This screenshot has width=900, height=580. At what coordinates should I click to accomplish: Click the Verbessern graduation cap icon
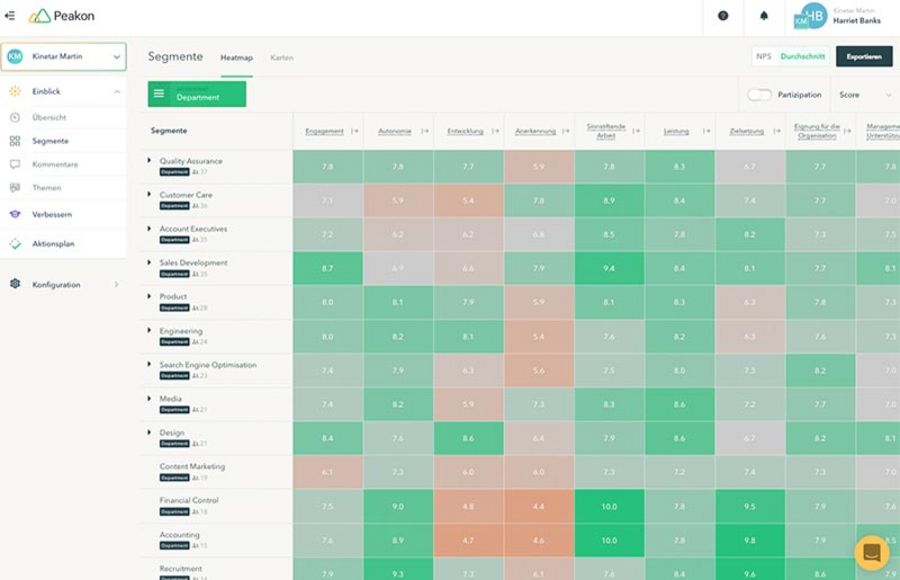click(15, 214)
